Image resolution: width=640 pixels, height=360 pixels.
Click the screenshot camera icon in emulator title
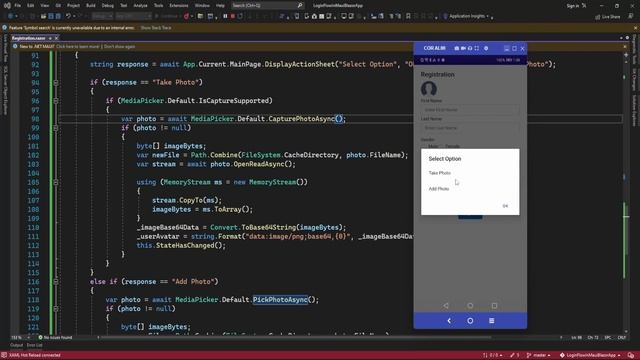[457, 48]
